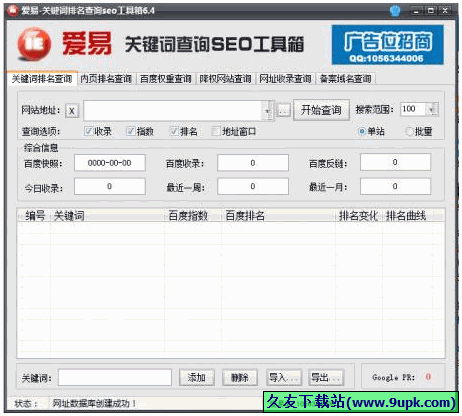The height and width of the screenshot is (416, 462).
Task: Click the blue skin icon in title bar
Action: click(x=395, y=11)
